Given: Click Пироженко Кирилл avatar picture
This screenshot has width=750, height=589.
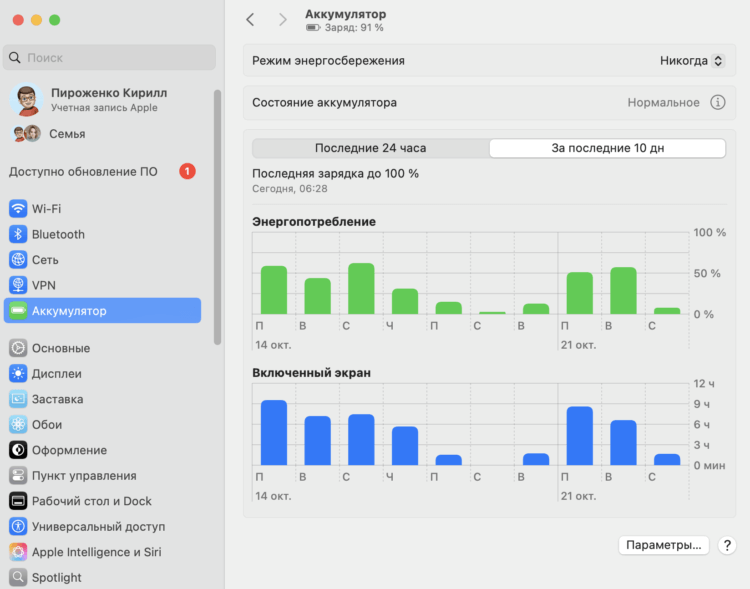Looking at the screenshot, I should 27,100.
